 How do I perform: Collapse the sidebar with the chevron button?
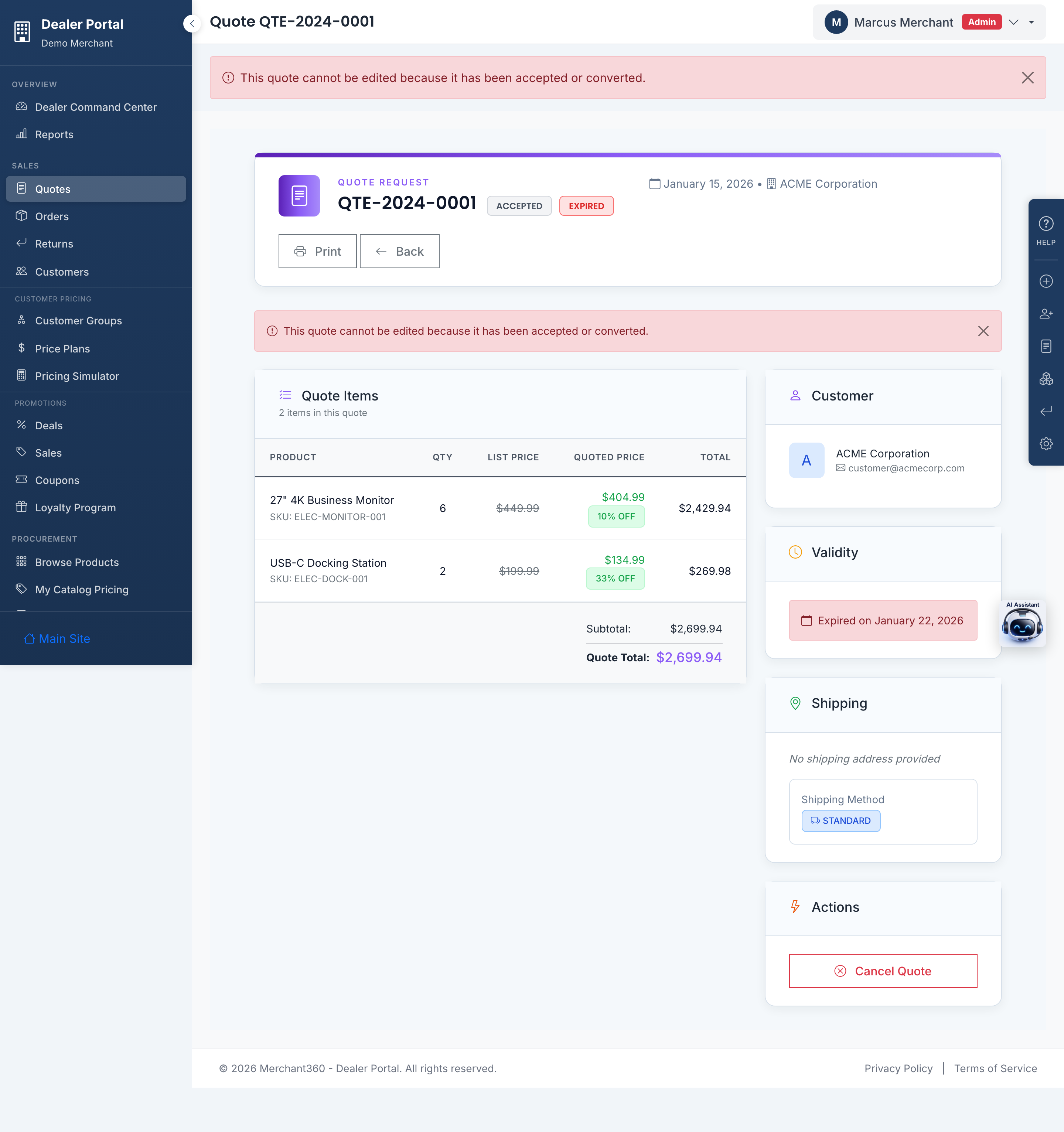tap(192, 24)
